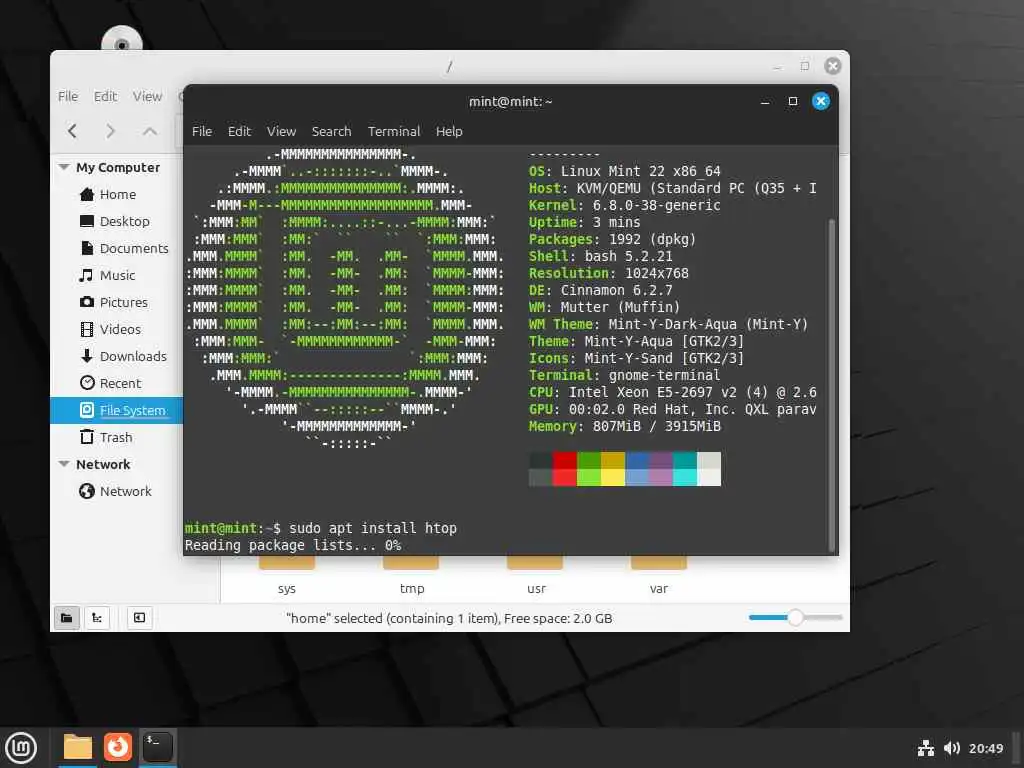Open the file manager View menu
1024x768 pixels.
147,96
